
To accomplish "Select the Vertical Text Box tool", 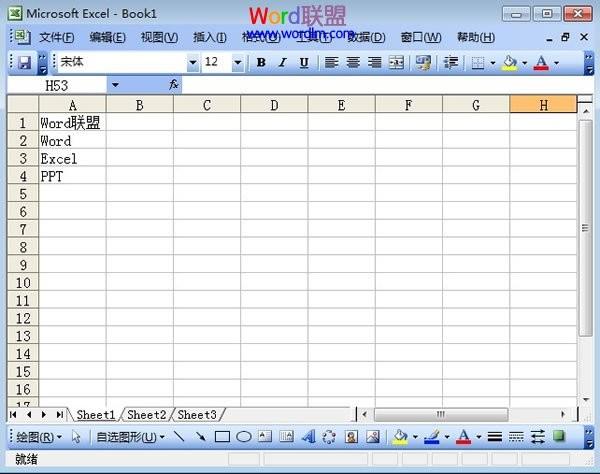I will (x=286, y=437).
